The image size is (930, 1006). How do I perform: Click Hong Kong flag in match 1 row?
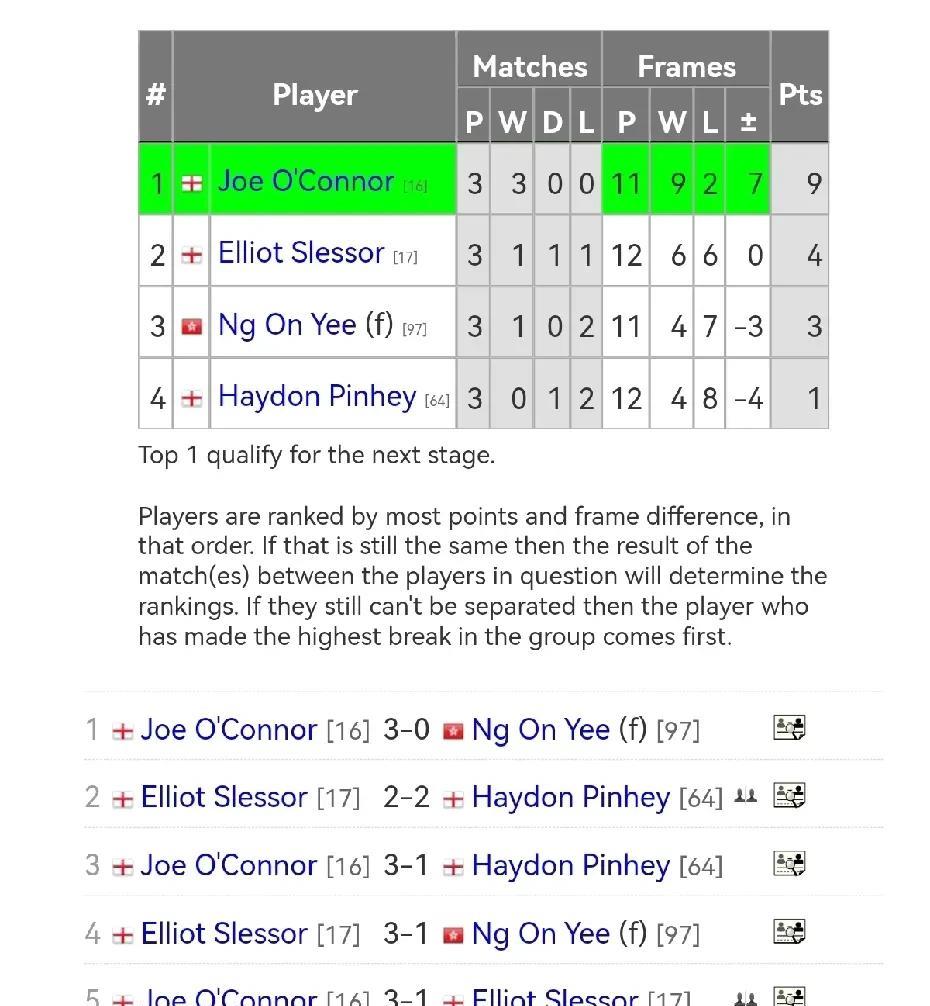pyautogui.click(x=453, y=731)
